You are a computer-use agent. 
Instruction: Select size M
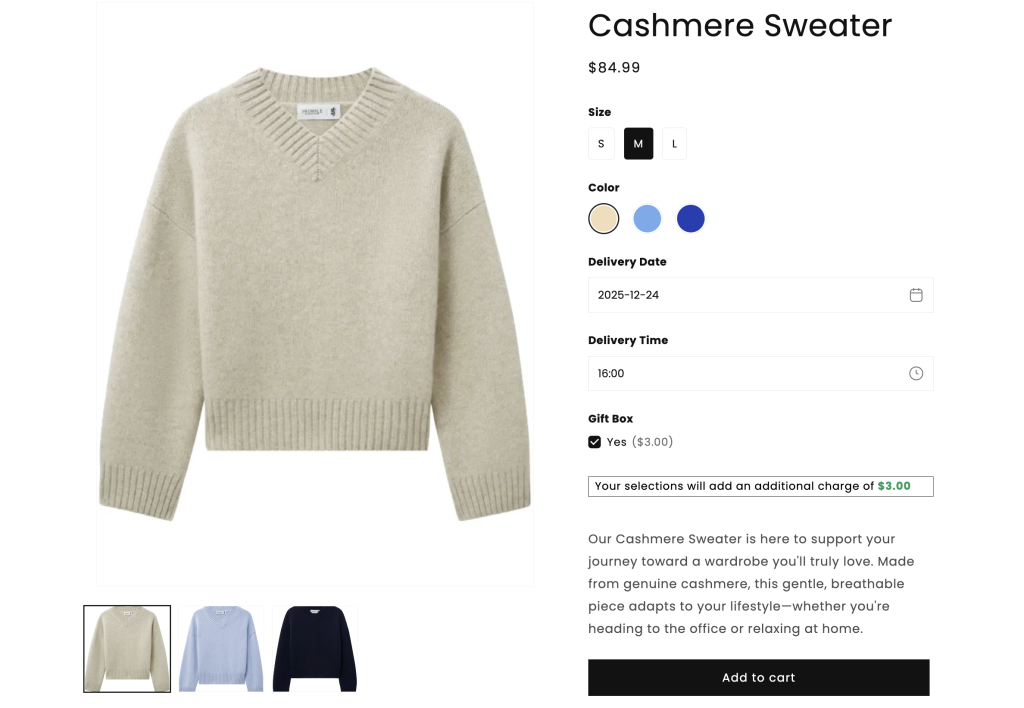[638, 144]
